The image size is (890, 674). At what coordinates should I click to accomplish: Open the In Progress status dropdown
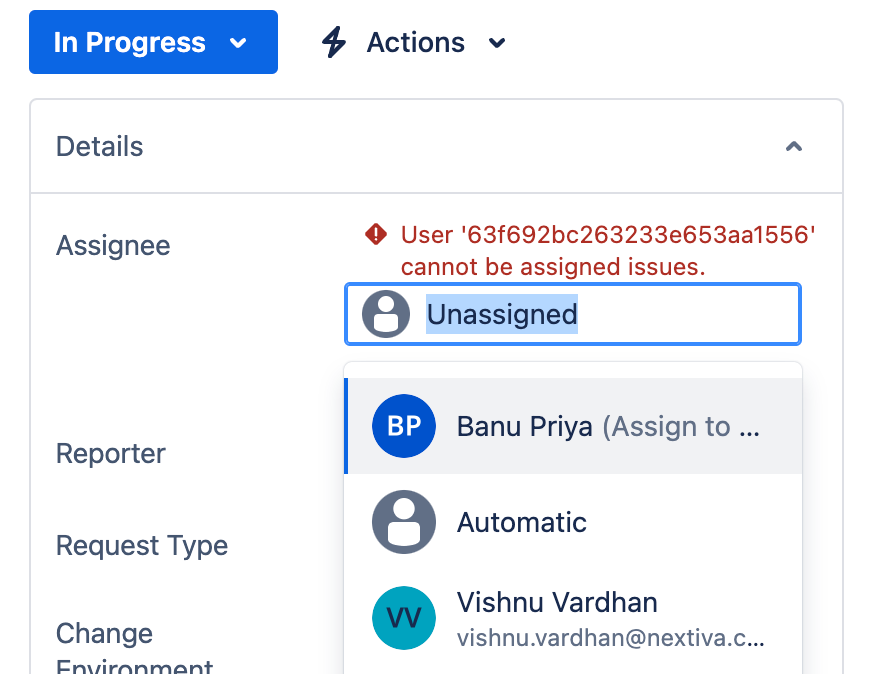[130, 43]
